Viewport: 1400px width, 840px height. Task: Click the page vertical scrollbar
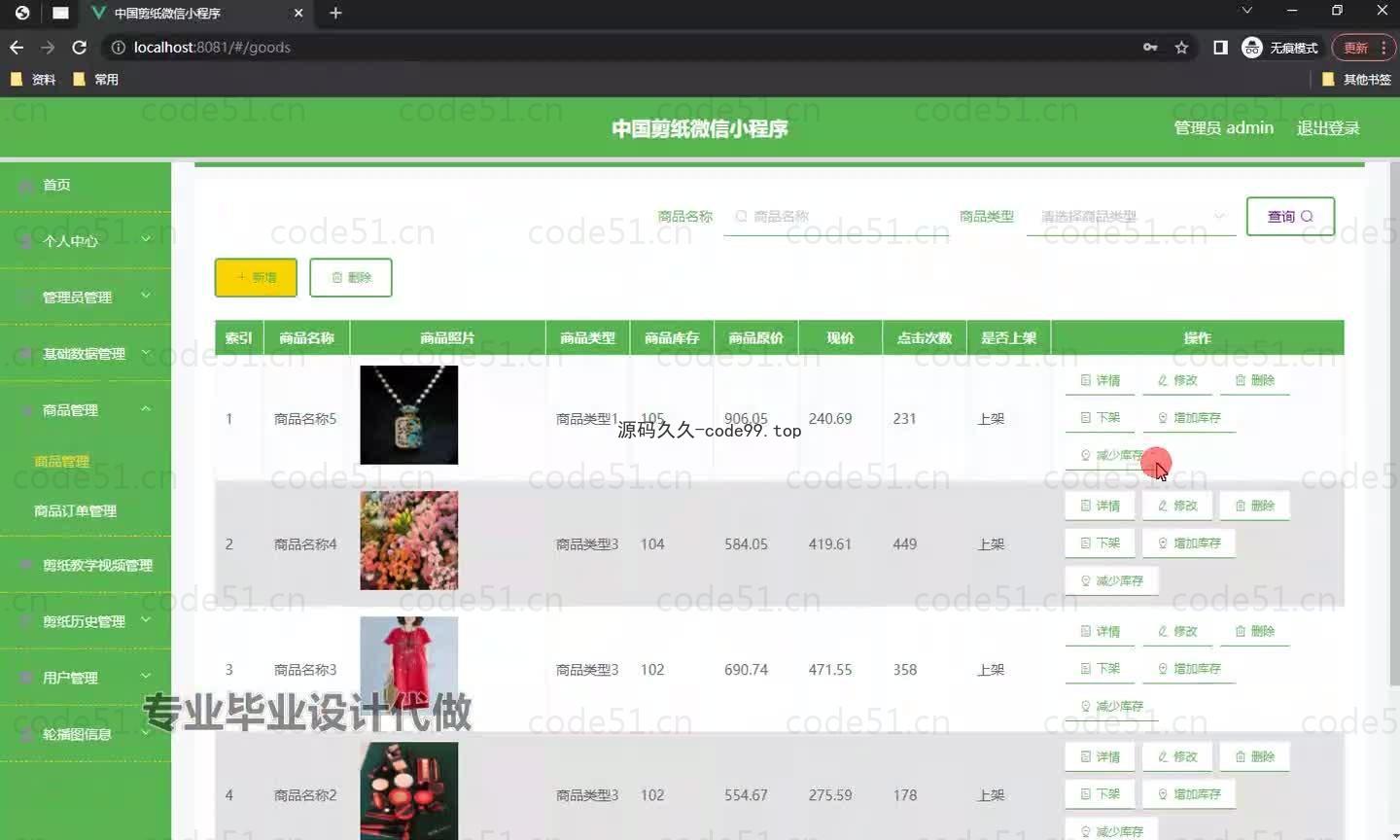click(x=1394, y=423)
